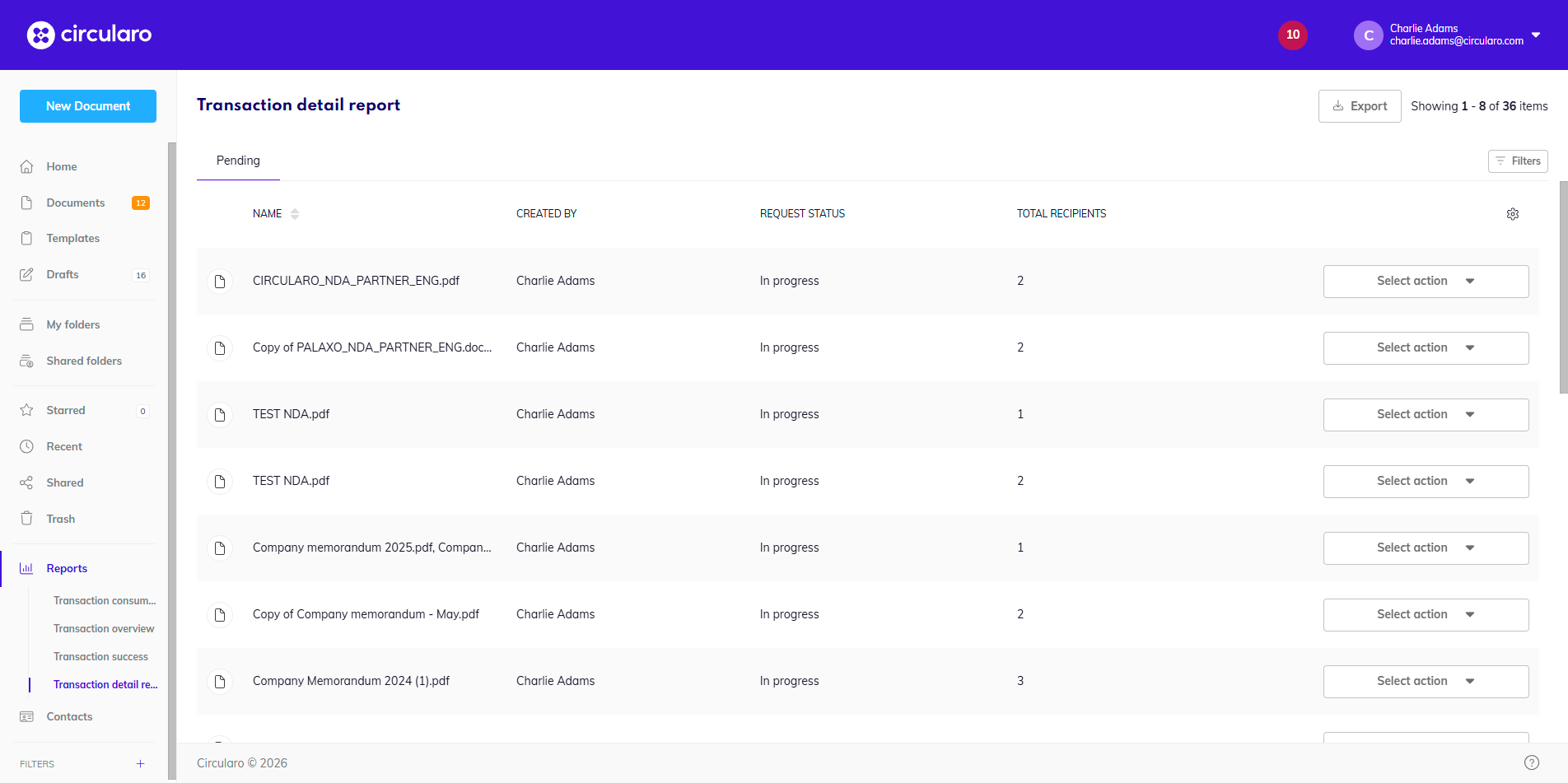The height and width of the screenshot is (783, 1568).
Task: Click the Circularo logo in header
Action: tap(89, 35)
